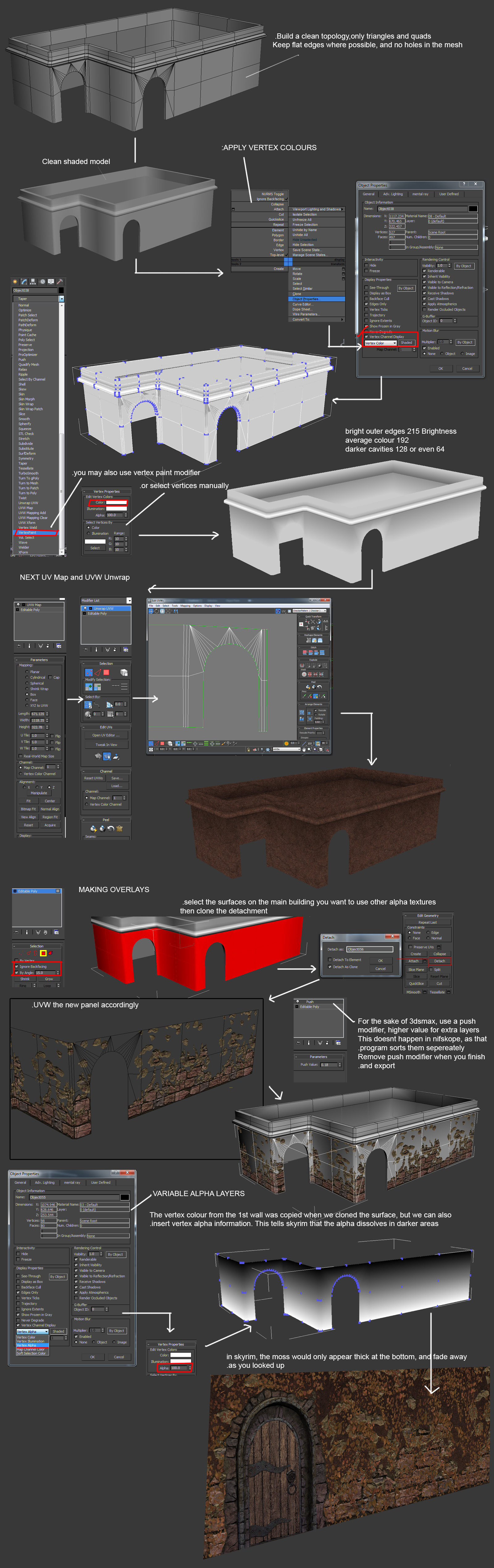
Task: Toggle Detach As Clone checkbox in Detach dialog
Action: (330, 967)
